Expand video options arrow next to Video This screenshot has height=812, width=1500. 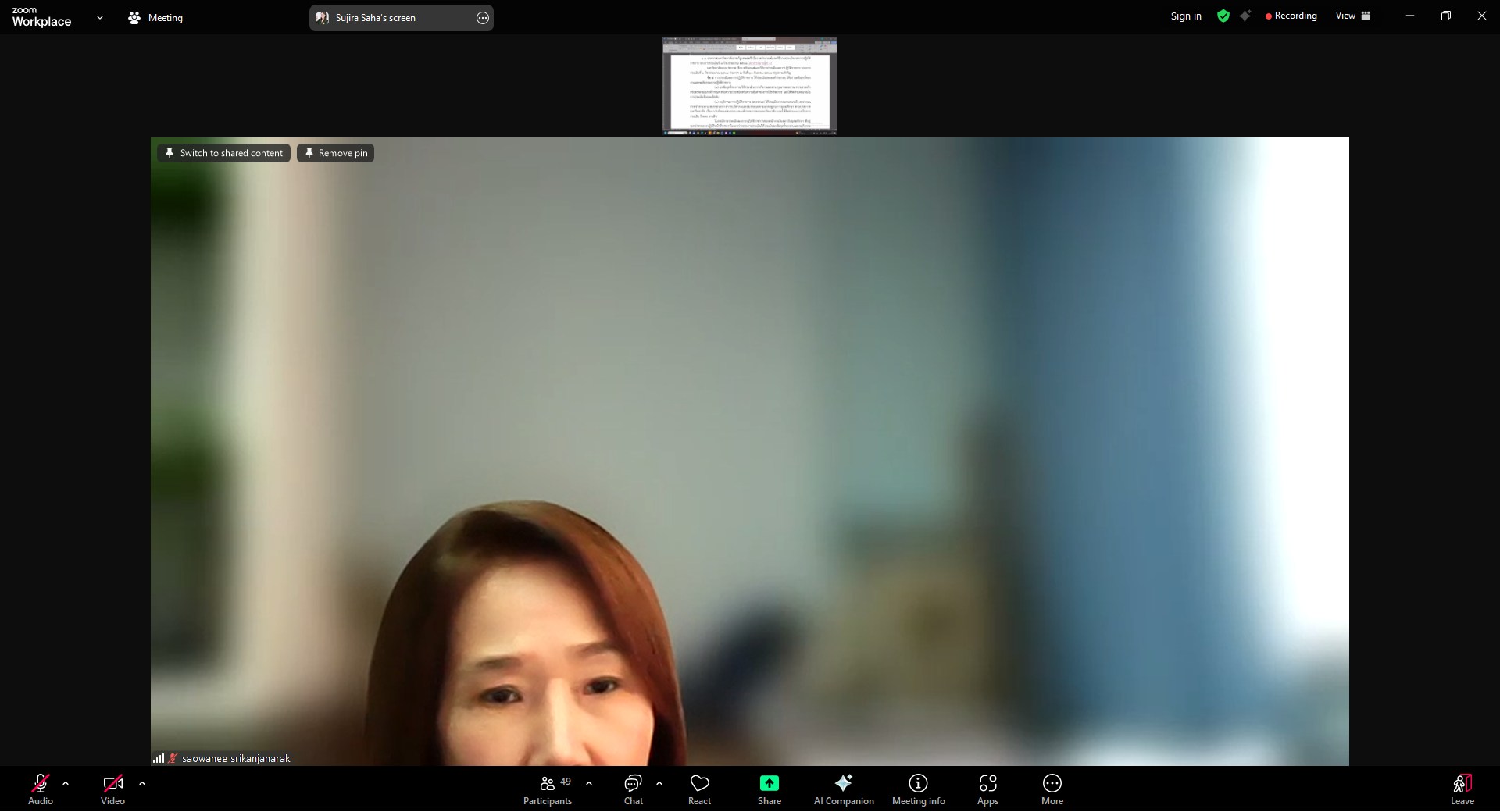click(x=142, y=782)
